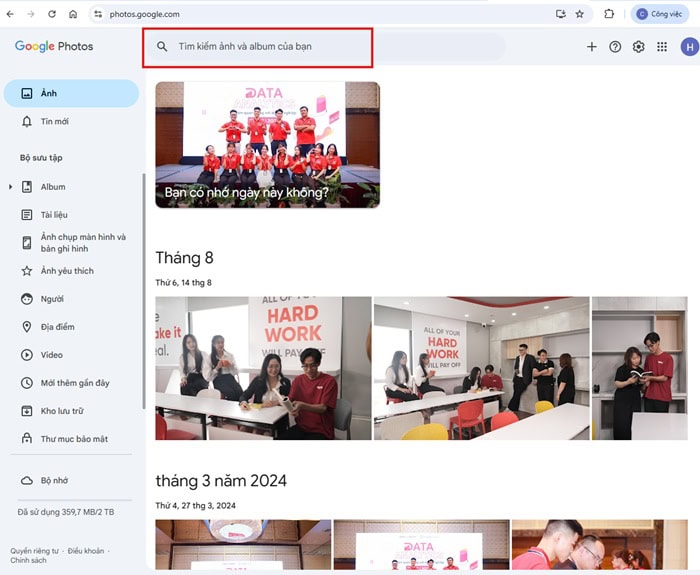Select Ảnh in the sidebar
This screenshot has height=575, width=700.
pos(71,93)
